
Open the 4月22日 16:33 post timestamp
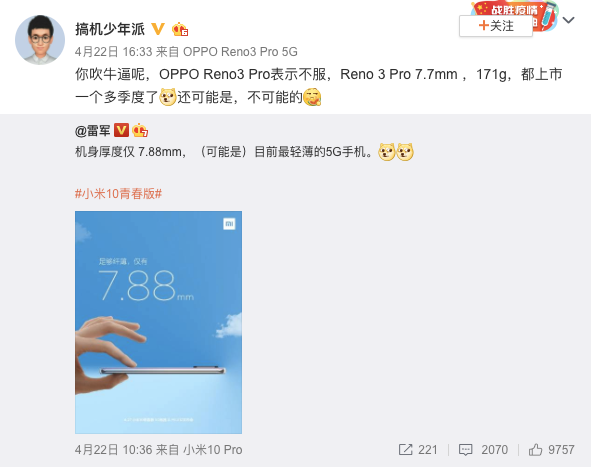113,52
